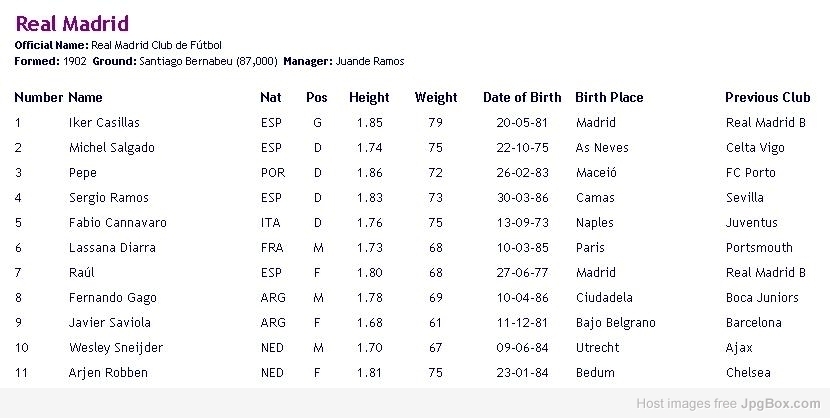Click the Nat column header

point(270,97)
